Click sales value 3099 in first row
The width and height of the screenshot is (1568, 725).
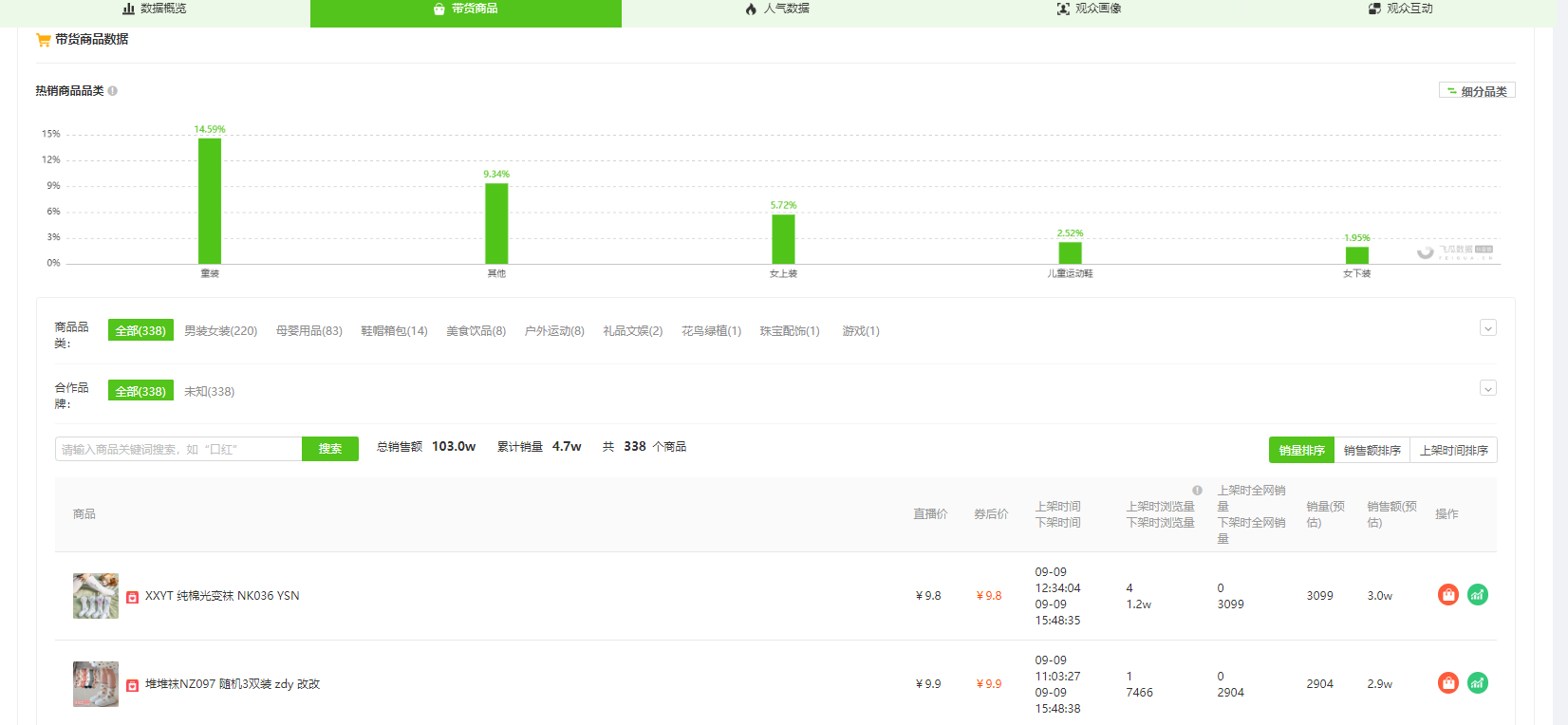coord(1319,596)
